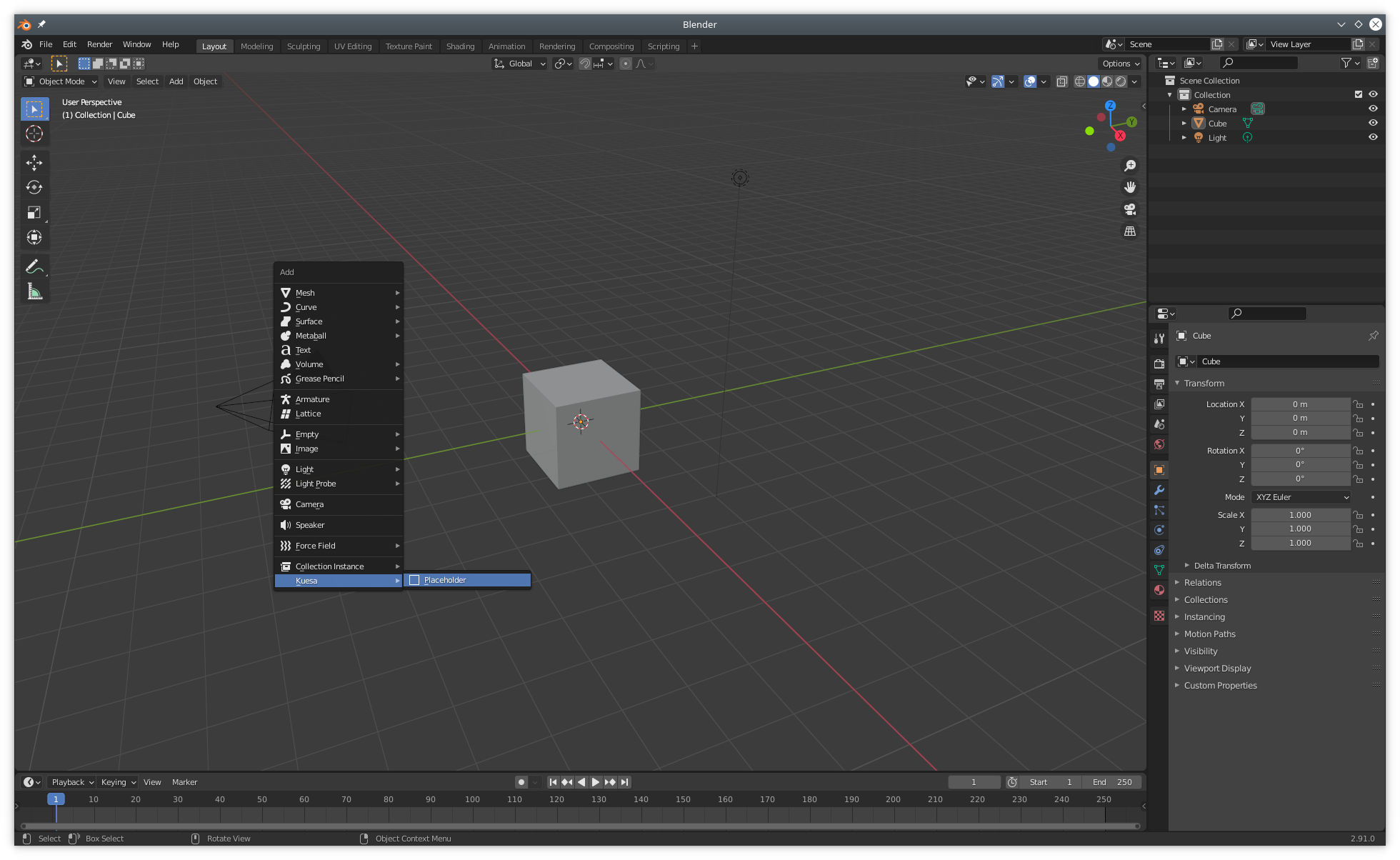Open rotation Mode XYZ Euler dropdown
Viewport: 1400px width, 860px height.
click(1301, 497)
